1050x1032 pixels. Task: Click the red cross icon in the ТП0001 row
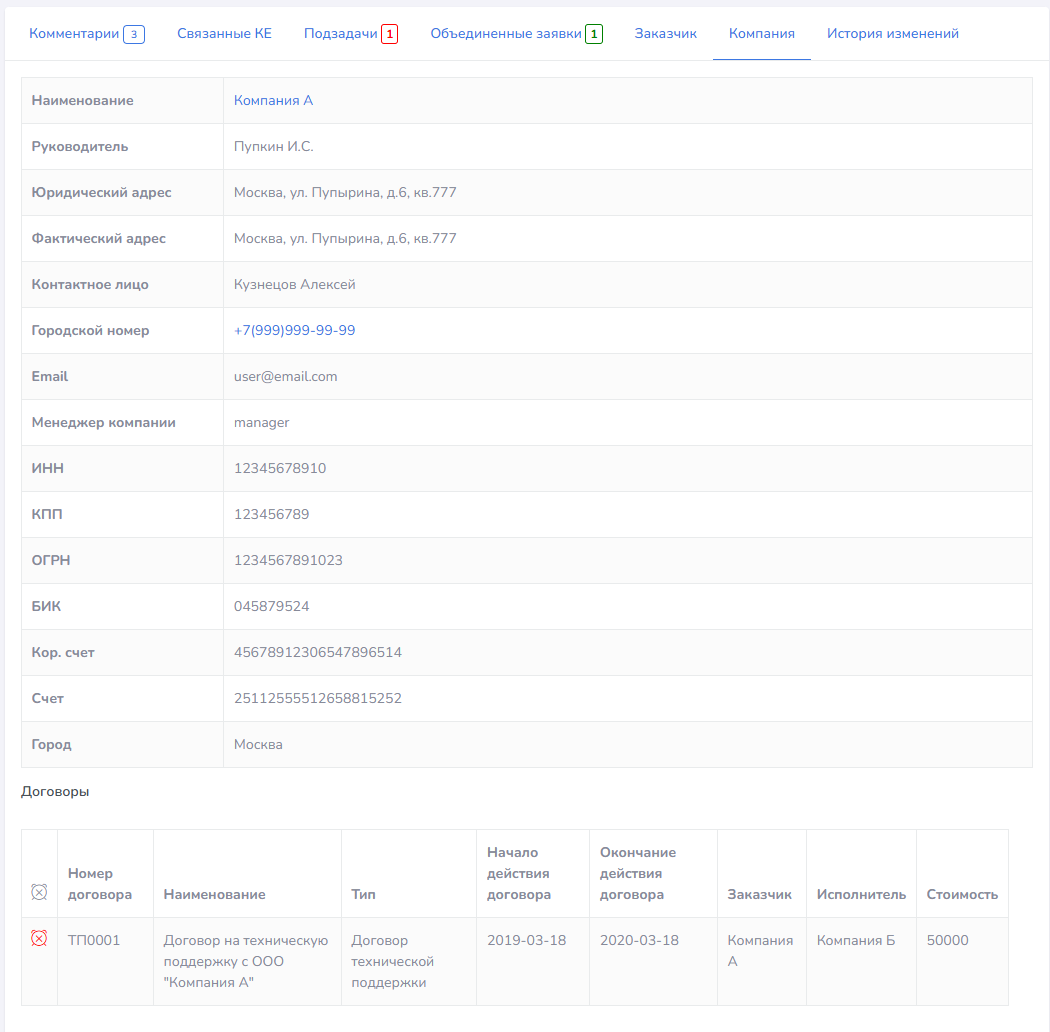coord(39,938)
